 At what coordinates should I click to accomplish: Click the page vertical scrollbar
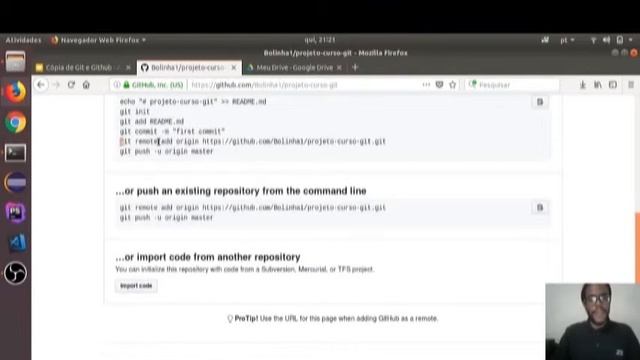tap(638, 247)
